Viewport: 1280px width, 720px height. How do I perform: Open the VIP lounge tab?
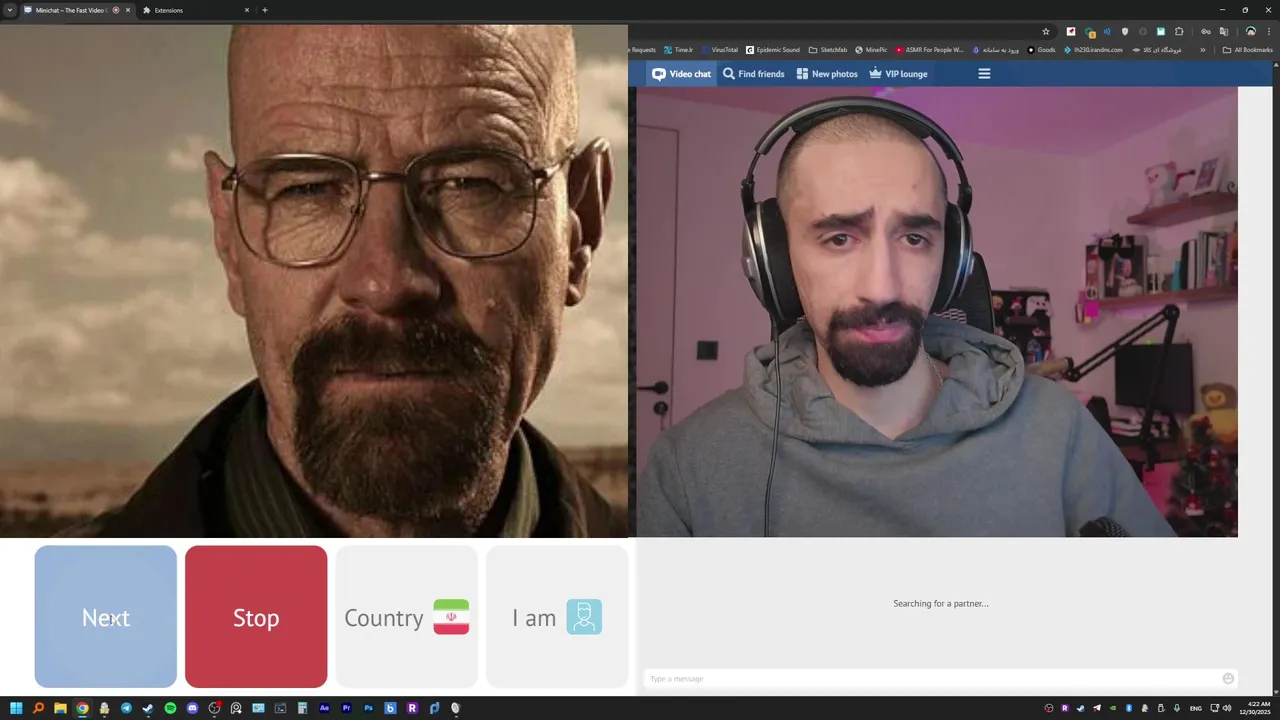898,74
